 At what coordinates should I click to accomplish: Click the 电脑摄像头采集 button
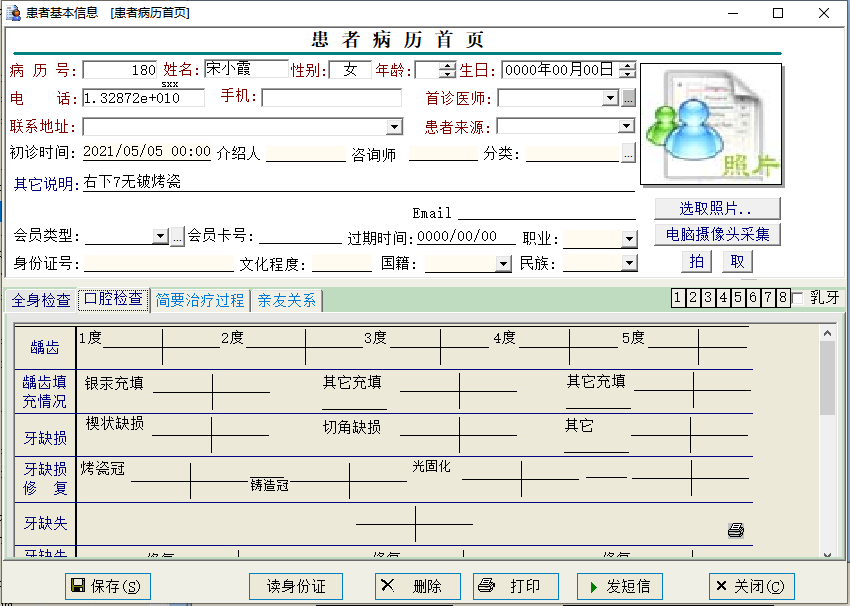[x=717, y=234]
